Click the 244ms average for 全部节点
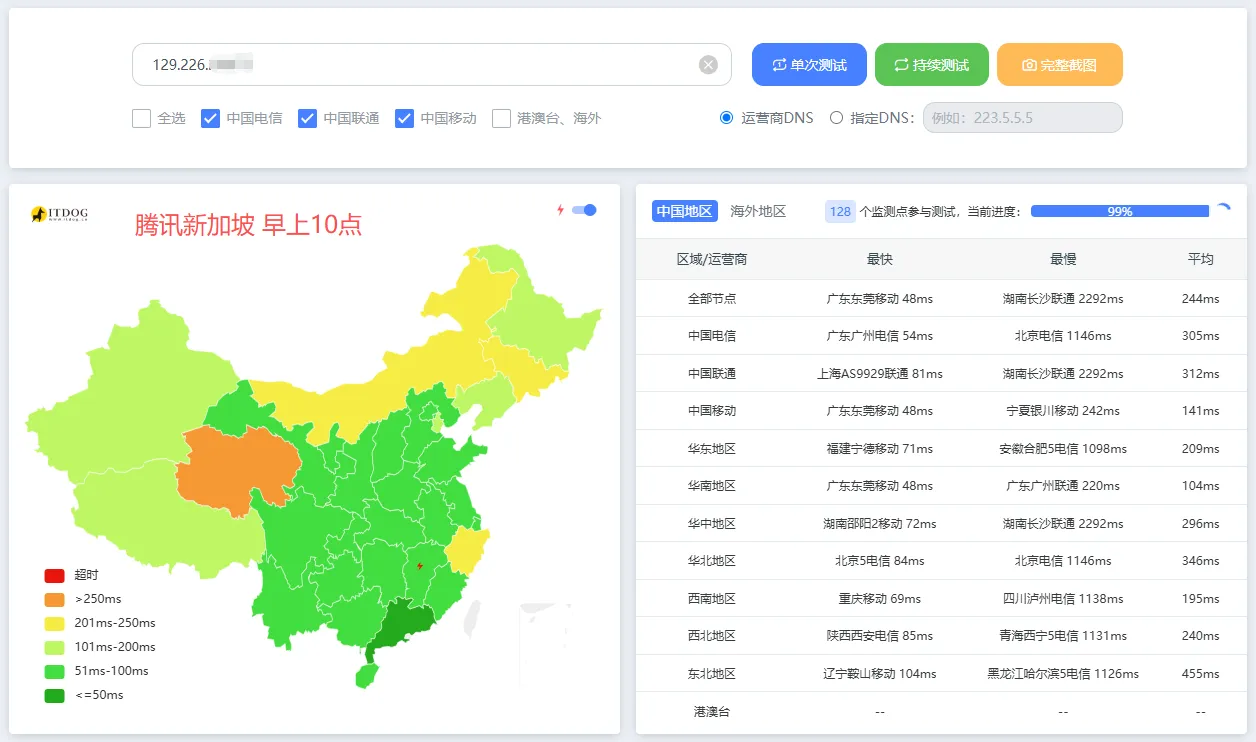Screen dimensions: 1256x742 pyautogui.click(x=1200, y=298)
